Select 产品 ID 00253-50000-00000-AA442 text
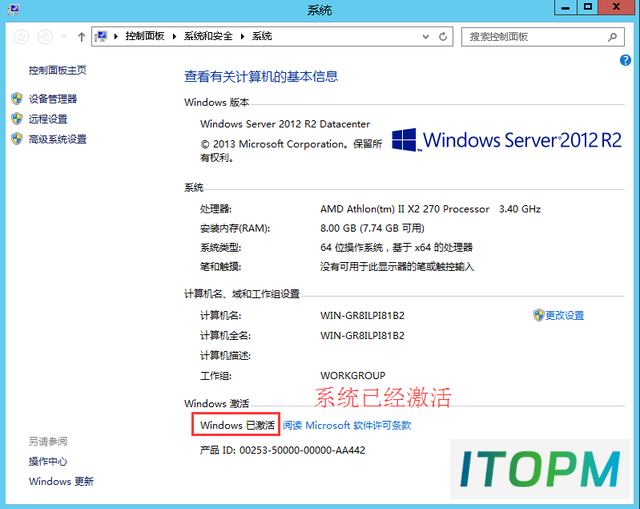The image size is (640, 509). coord(282,450)
